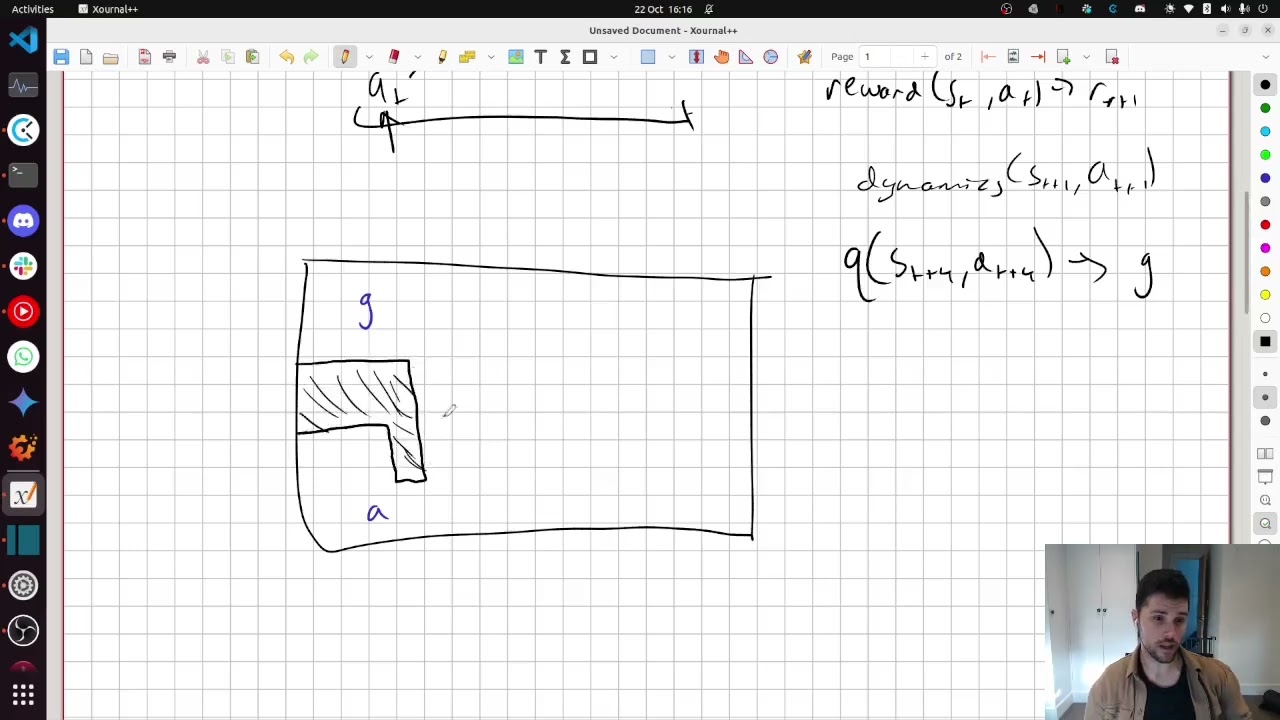Insert a new page after current
Screen dimensions: 1280x720
click(x=1064, y=57)
